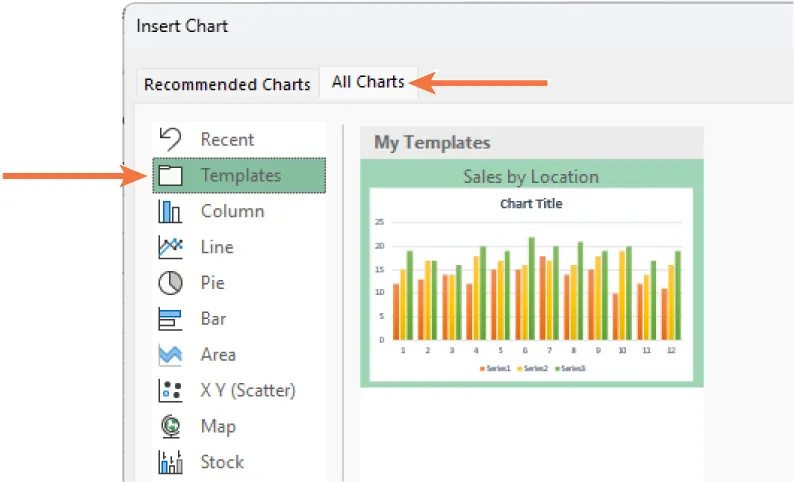Click the Series1 legend entry in preview
Image resolution: width=794 pixels, height=482 pixels.
click(x=495, y=368)
